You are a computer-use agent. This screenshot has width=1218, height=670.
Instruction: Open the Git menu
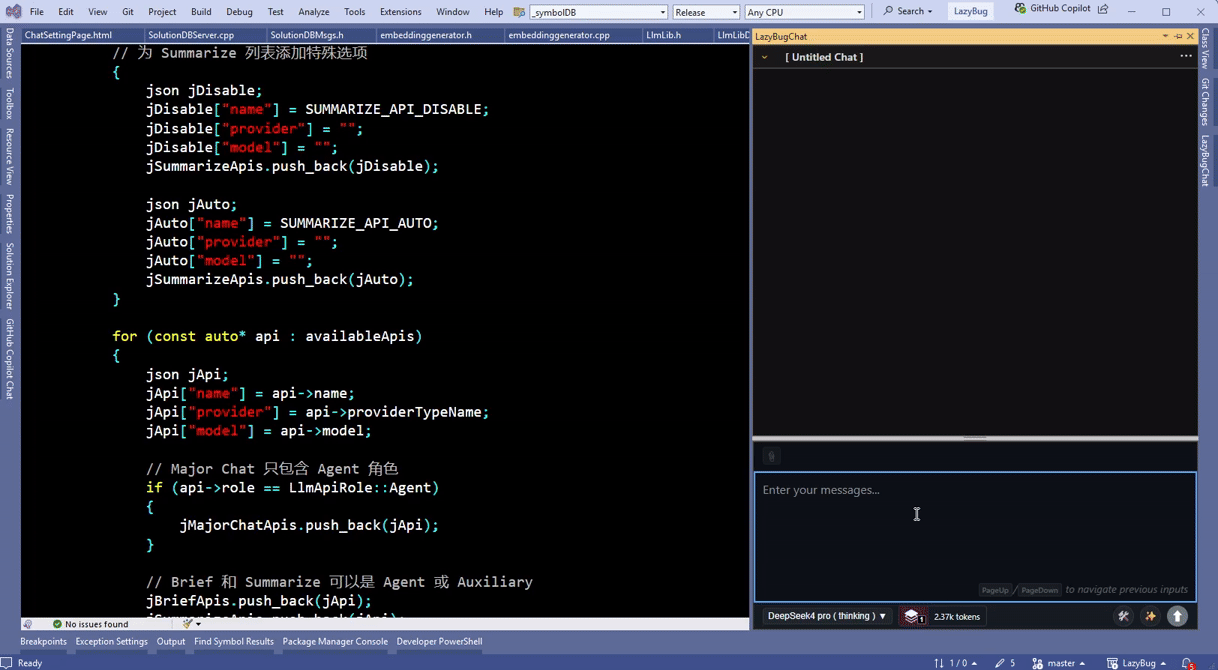tap(128, 12)
